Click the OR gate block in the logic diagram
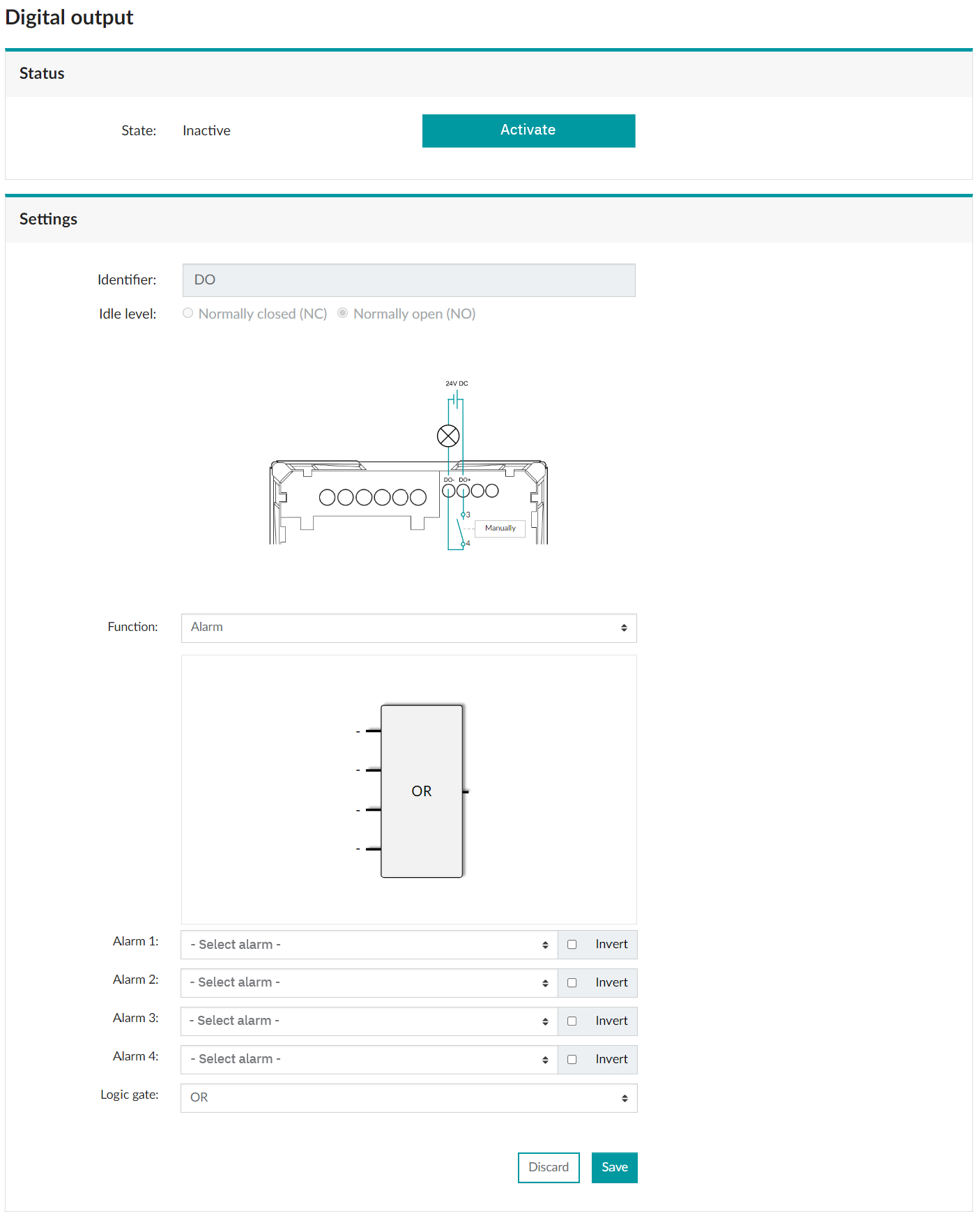The width and height of the screenshot is (980, 1218). coord(422,791)
